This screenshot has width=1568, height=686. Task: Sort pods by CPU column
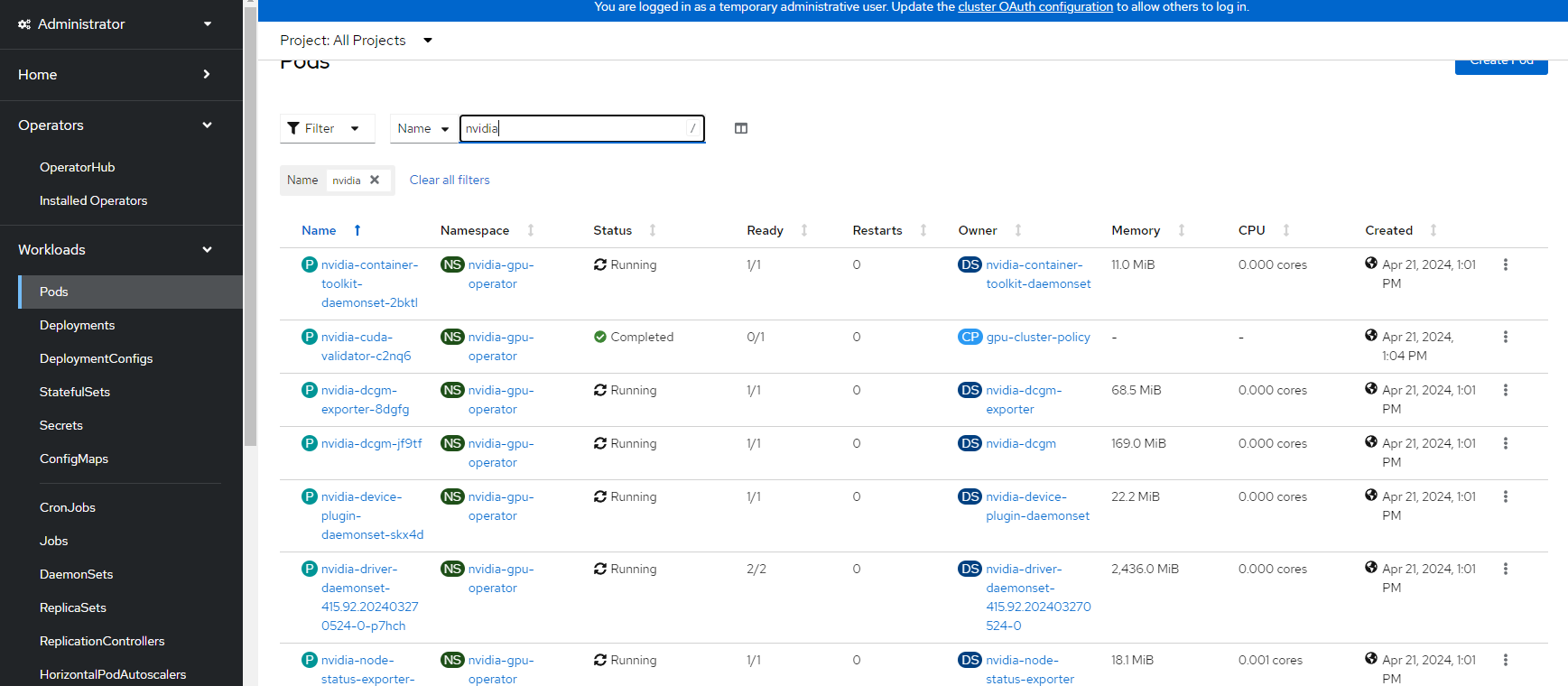[x=1286, y=230]
